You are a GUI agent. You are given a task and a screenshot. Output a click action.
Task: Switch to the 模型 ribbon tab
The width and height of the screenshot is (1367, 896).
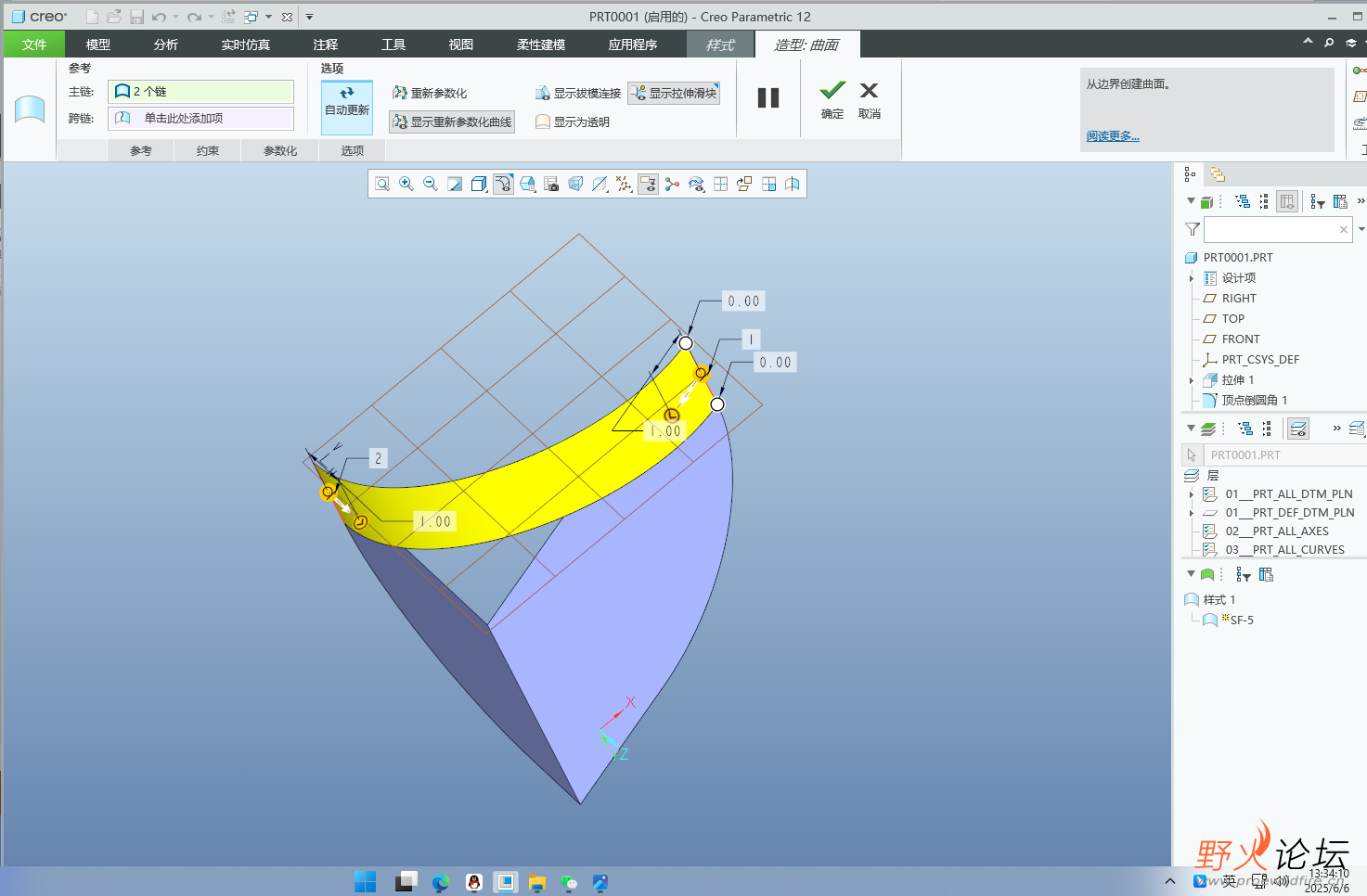[x=98, y=45]
